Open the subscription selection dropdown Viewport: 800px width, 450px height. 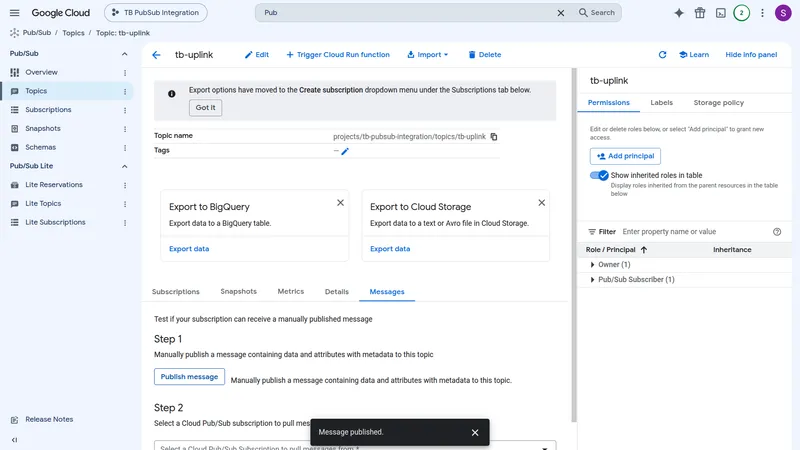(x=355, y=445)
